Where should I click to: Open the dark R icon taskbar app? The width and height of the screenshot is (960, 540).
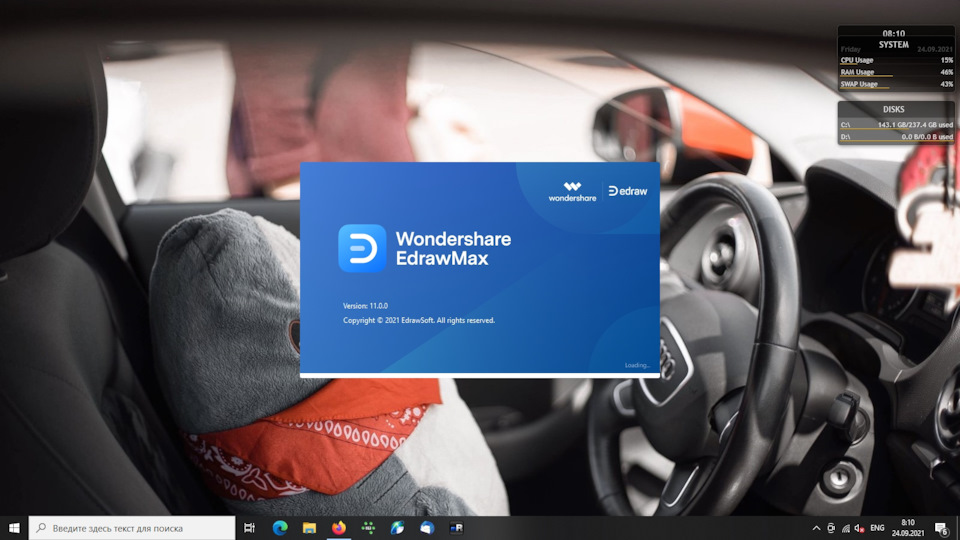click(x=456, y=528)
